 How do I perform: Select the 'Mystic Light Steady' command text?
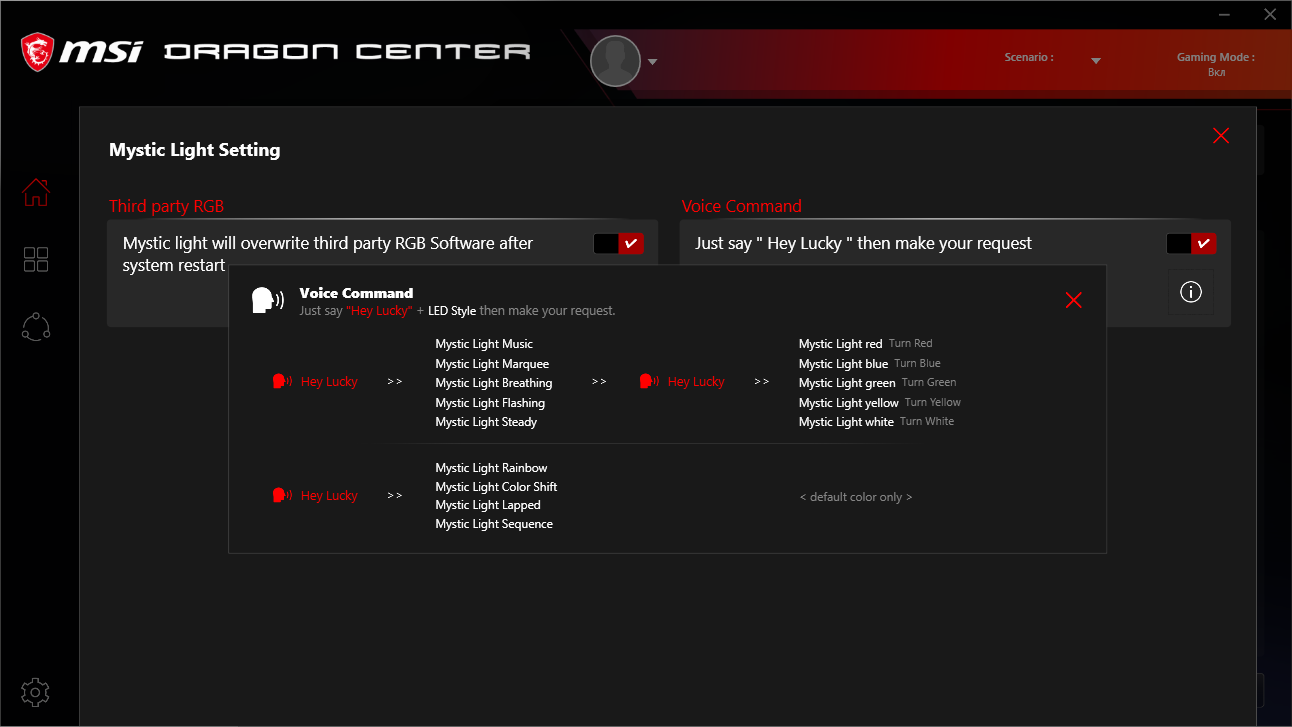point(486,422)
